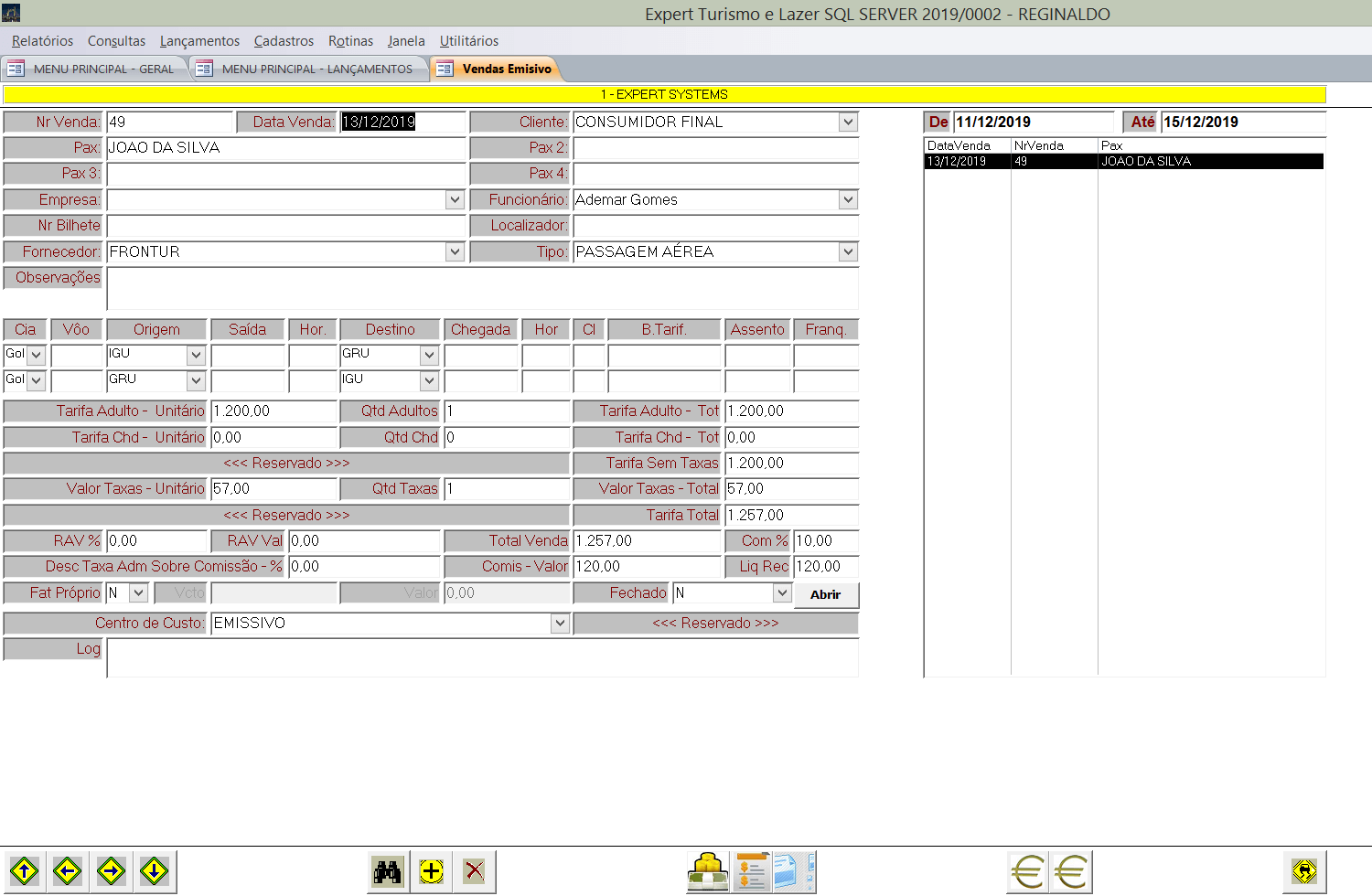1372x896 pixels.
Task: Click the exit sign icon at bottom right
Action: pos(1304,871)
